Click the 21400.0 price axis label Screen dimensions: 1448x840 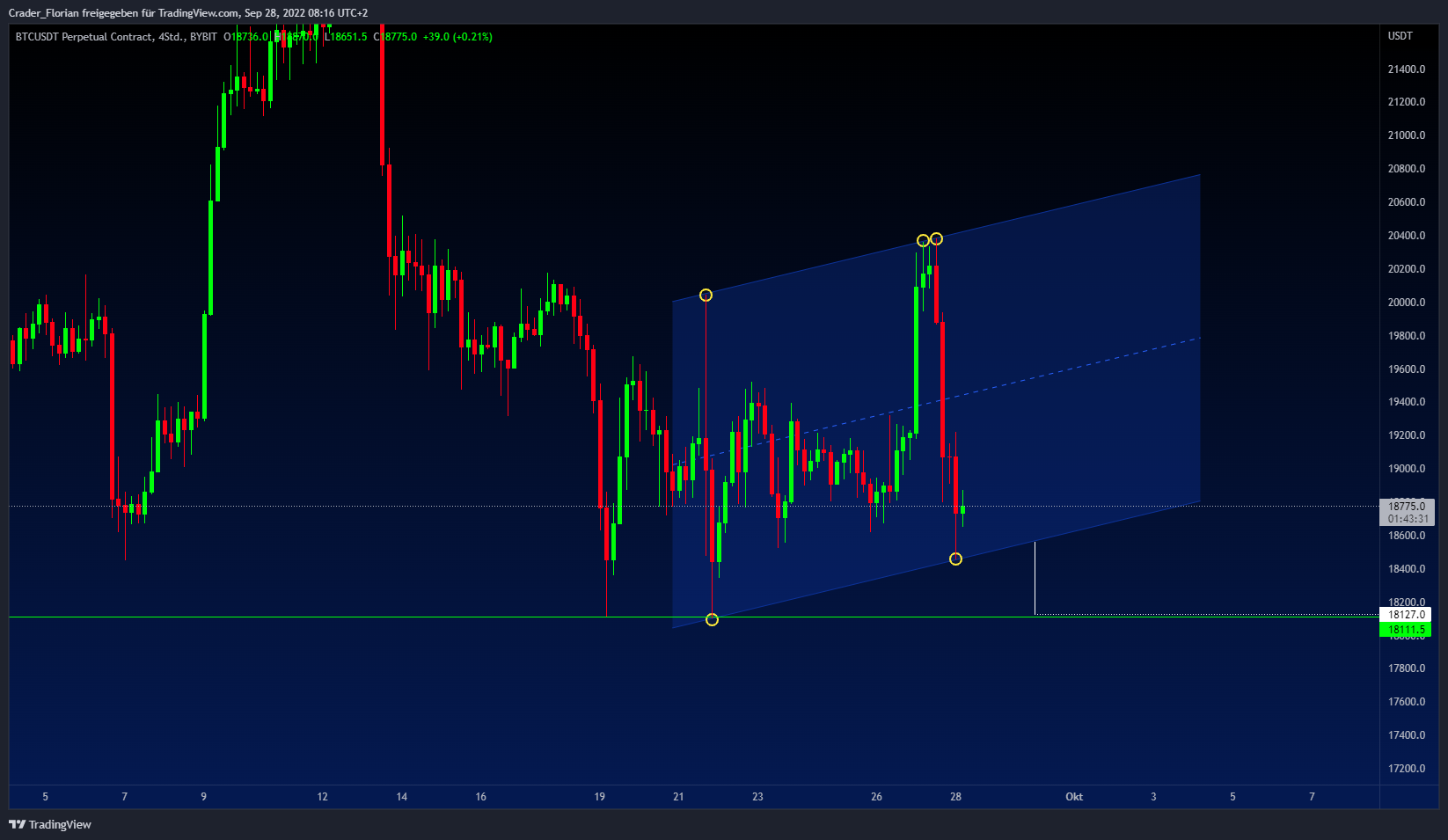point(1407,69)
